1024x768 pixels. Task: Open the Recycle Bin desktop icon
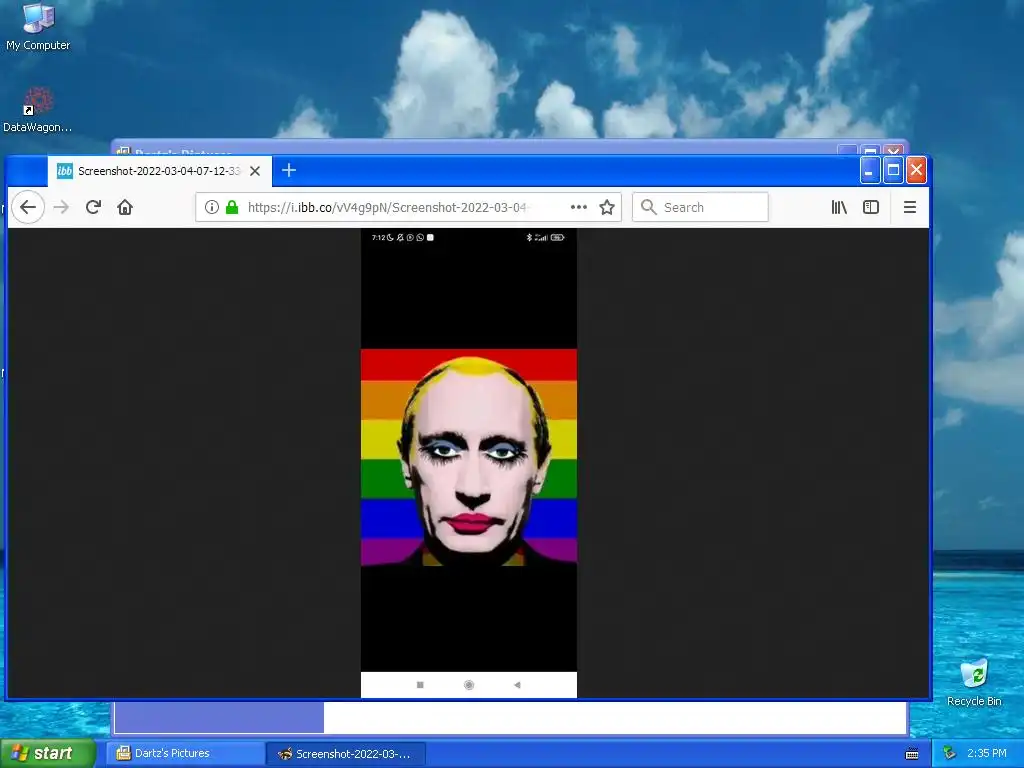pyautogui.click(x=974, y=682)
